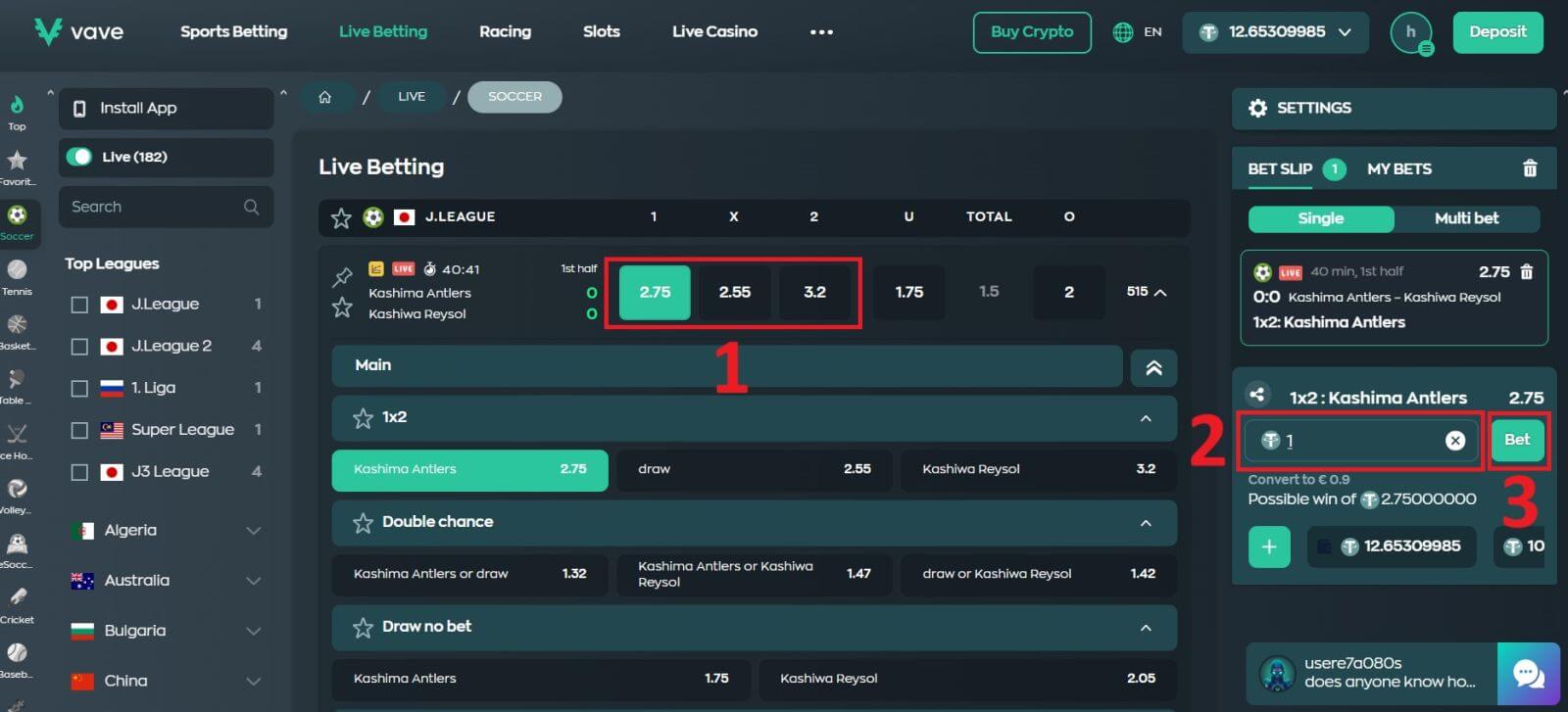Image resolution: width=1568 pixels, height=712 pixels.
Task: Go to home via breadcrumb icon
Action: tap(325, 97)
